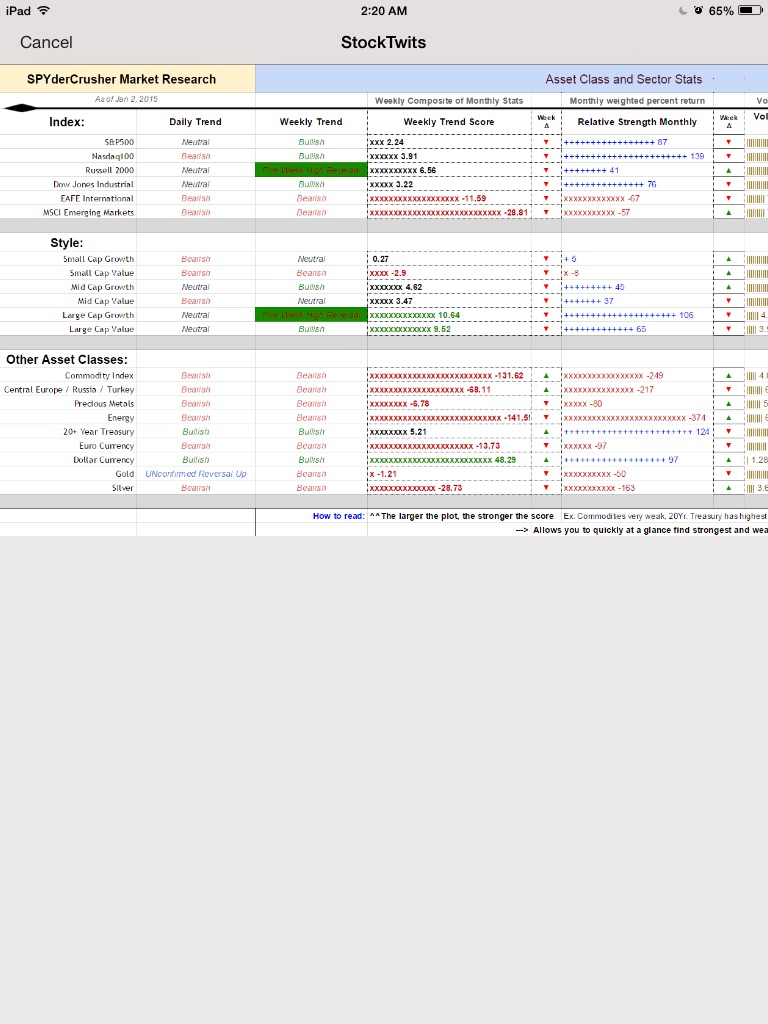Viewport: 768px width, 1024px height.
Task: Tap the Cancel button
Action: pyautogui.click(x=46, y=42)
